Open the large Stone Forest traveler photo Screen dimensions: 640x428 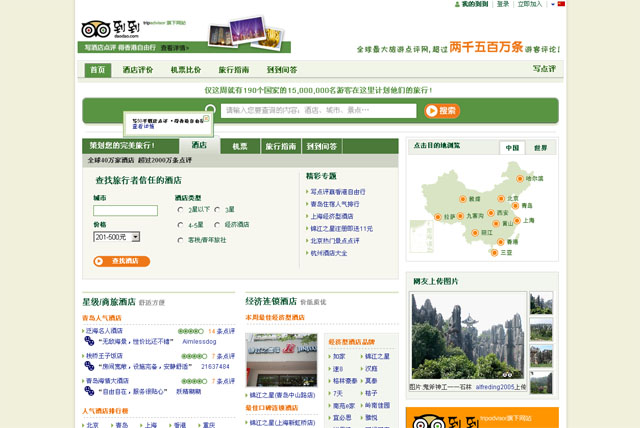click(467, 336)
